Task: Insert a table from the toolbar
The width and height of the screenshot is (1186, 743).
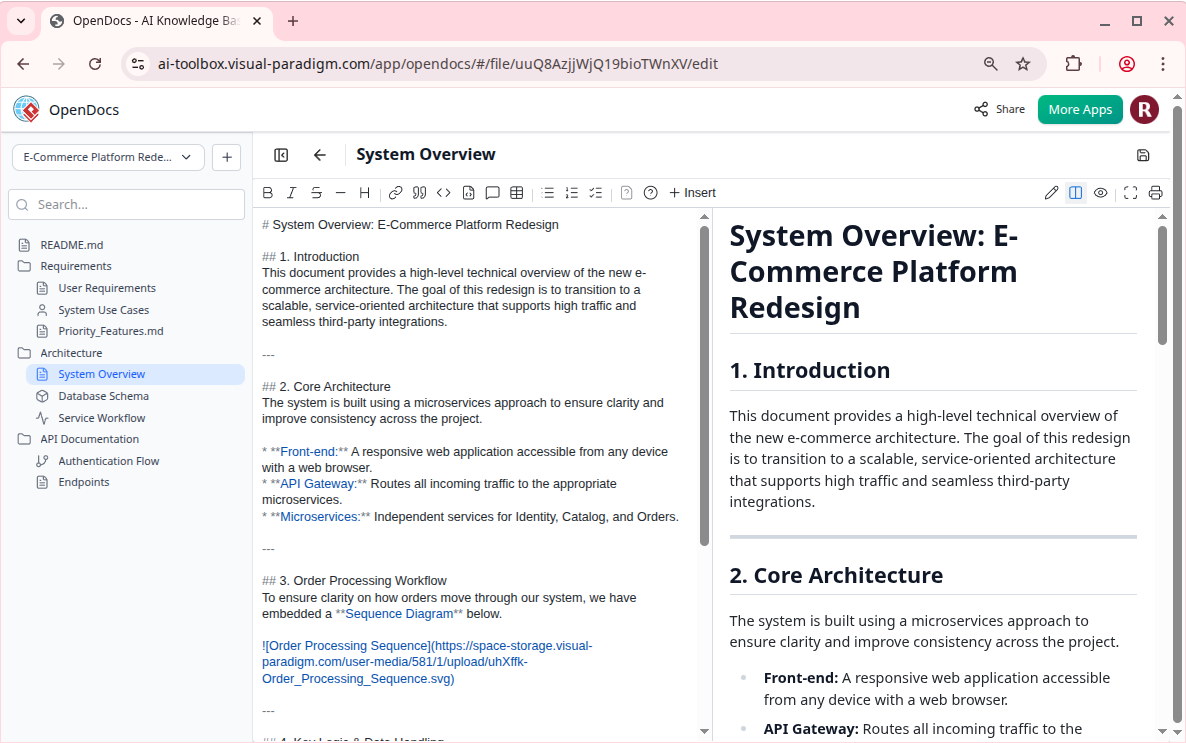Action: (x=517, y=193)
